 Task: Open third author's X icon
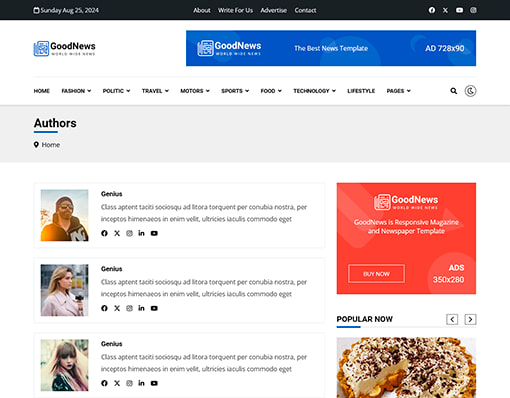(117, 383)
